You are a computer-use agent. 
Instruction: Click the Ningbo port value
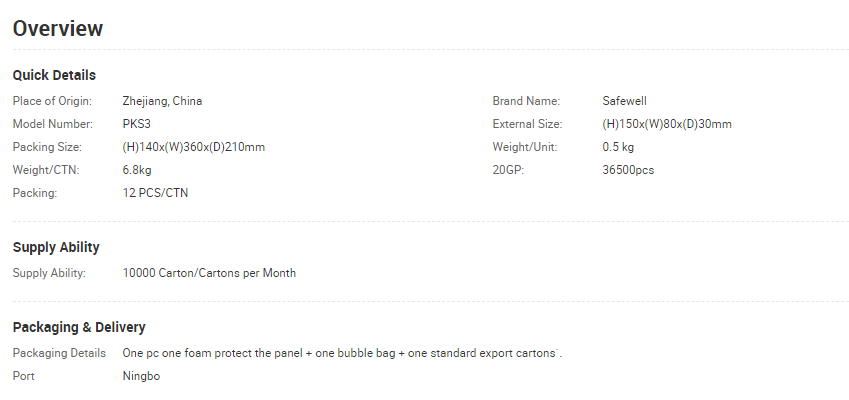pos(141,376)
